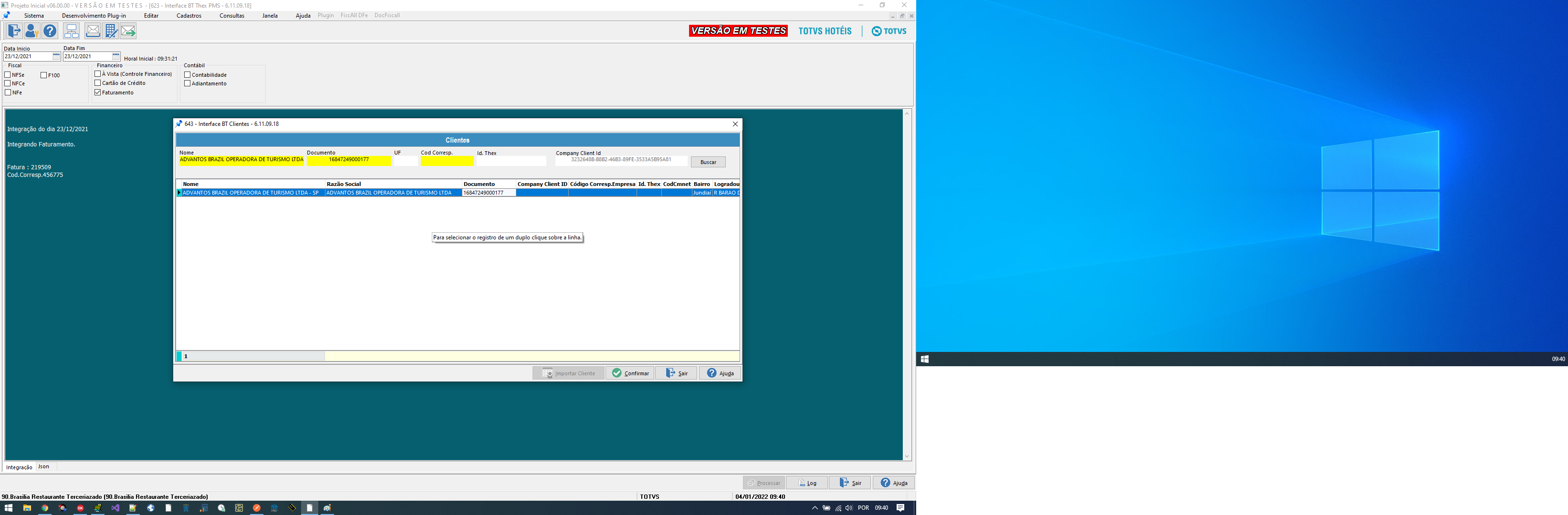
Task: Click the blue question mark toolbar icon
Action: tap(50, 31)
